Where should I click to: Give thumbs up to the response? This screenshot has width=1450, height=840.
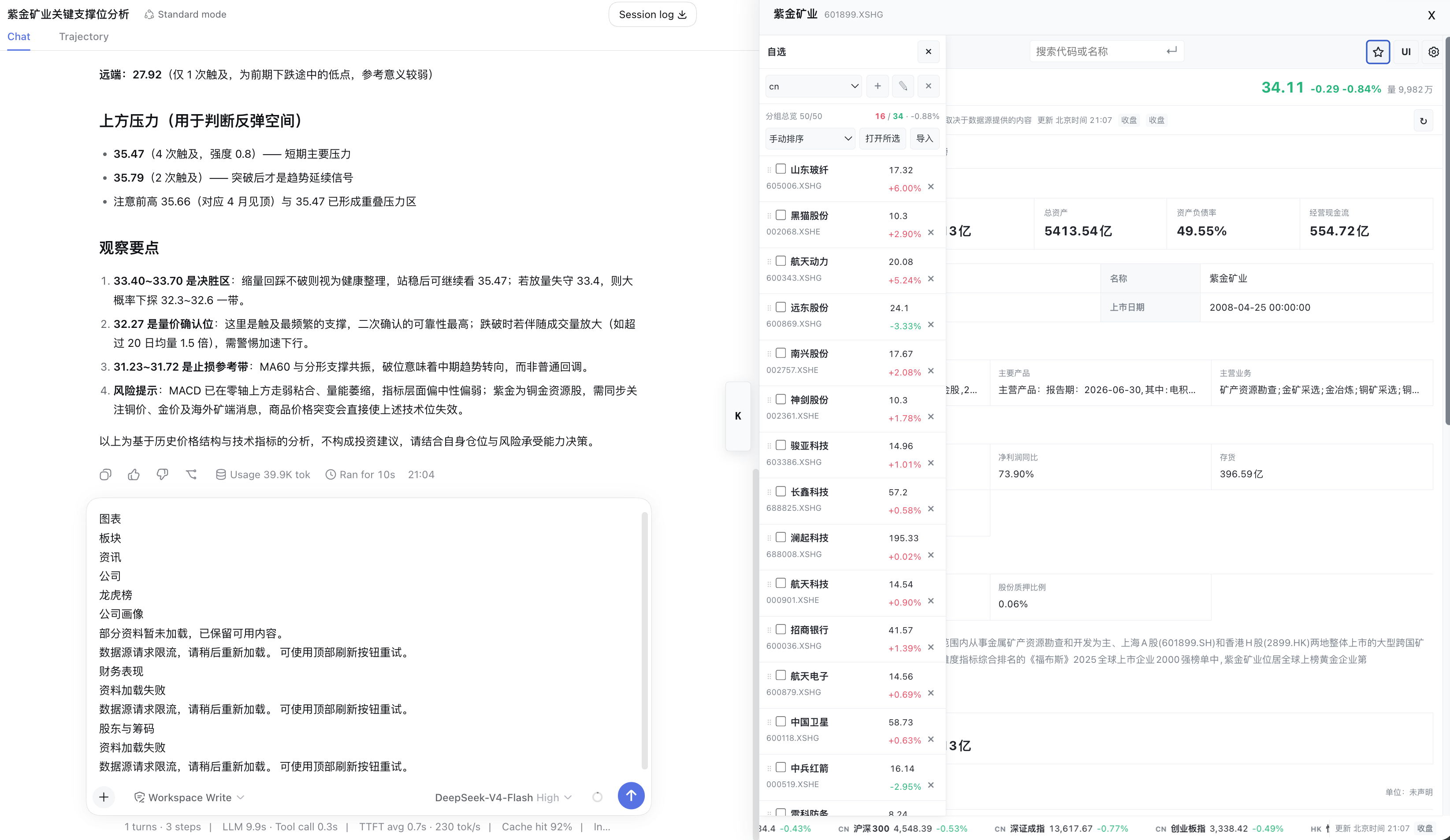tap(134, 475)
